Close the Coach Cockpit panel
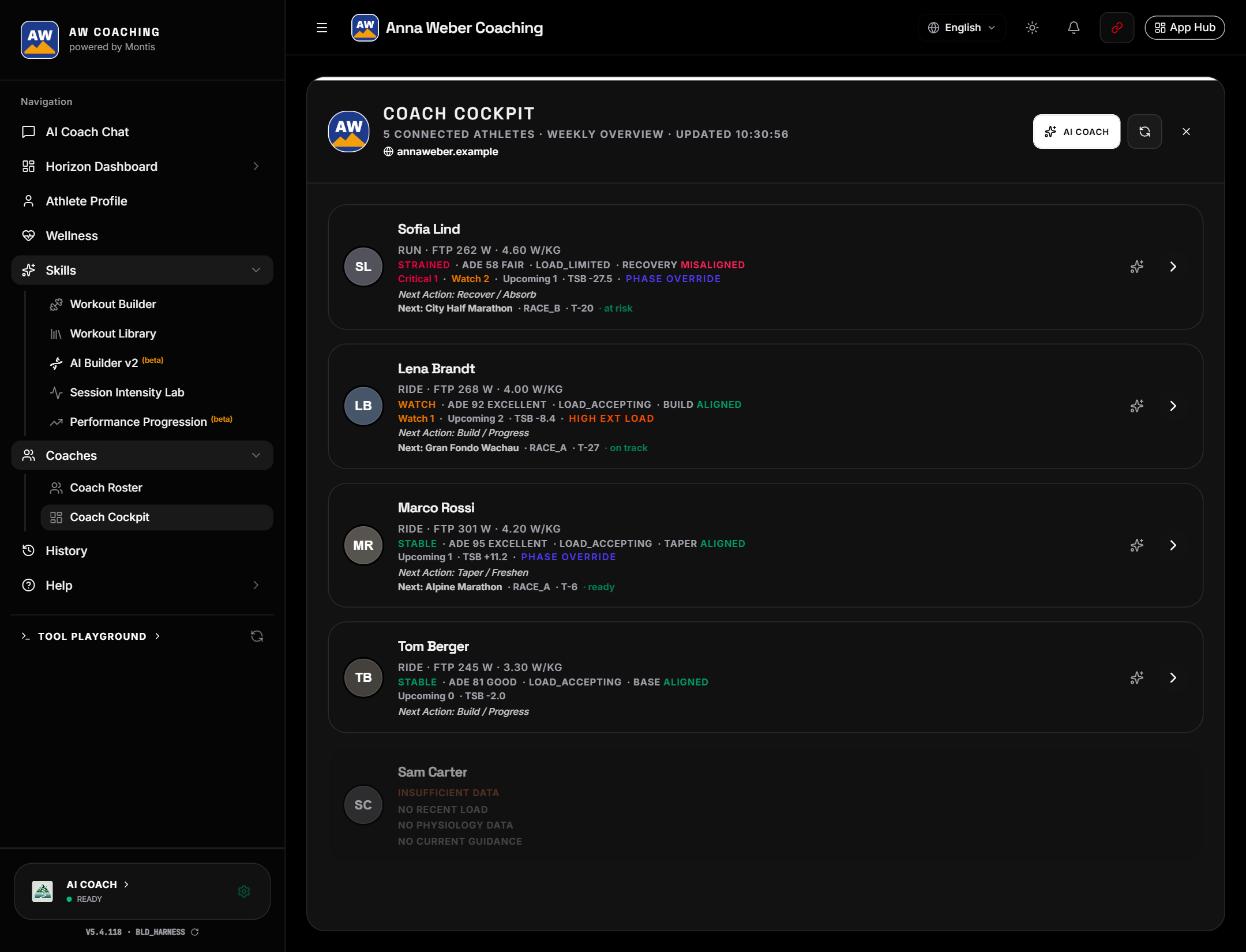This screenshot has height=952, width=1246. 1186,132
